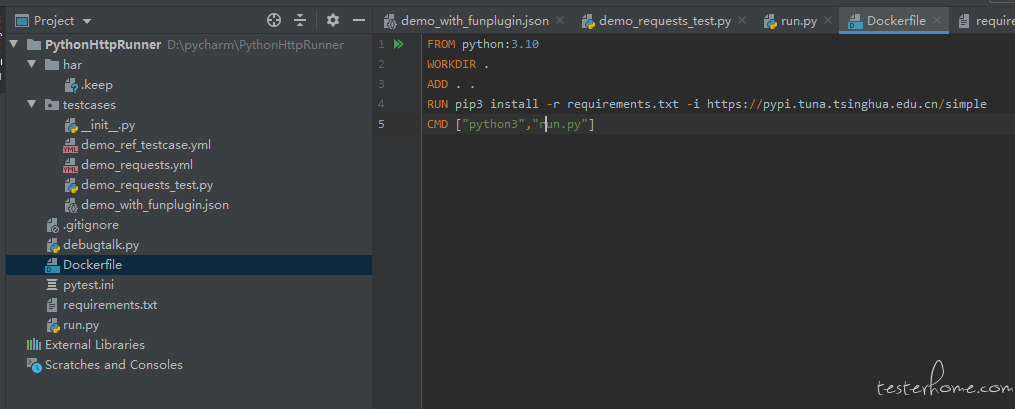Click the Dockerfile icon in project tree
1015x409 pixels.
click(x=52, y=265)
